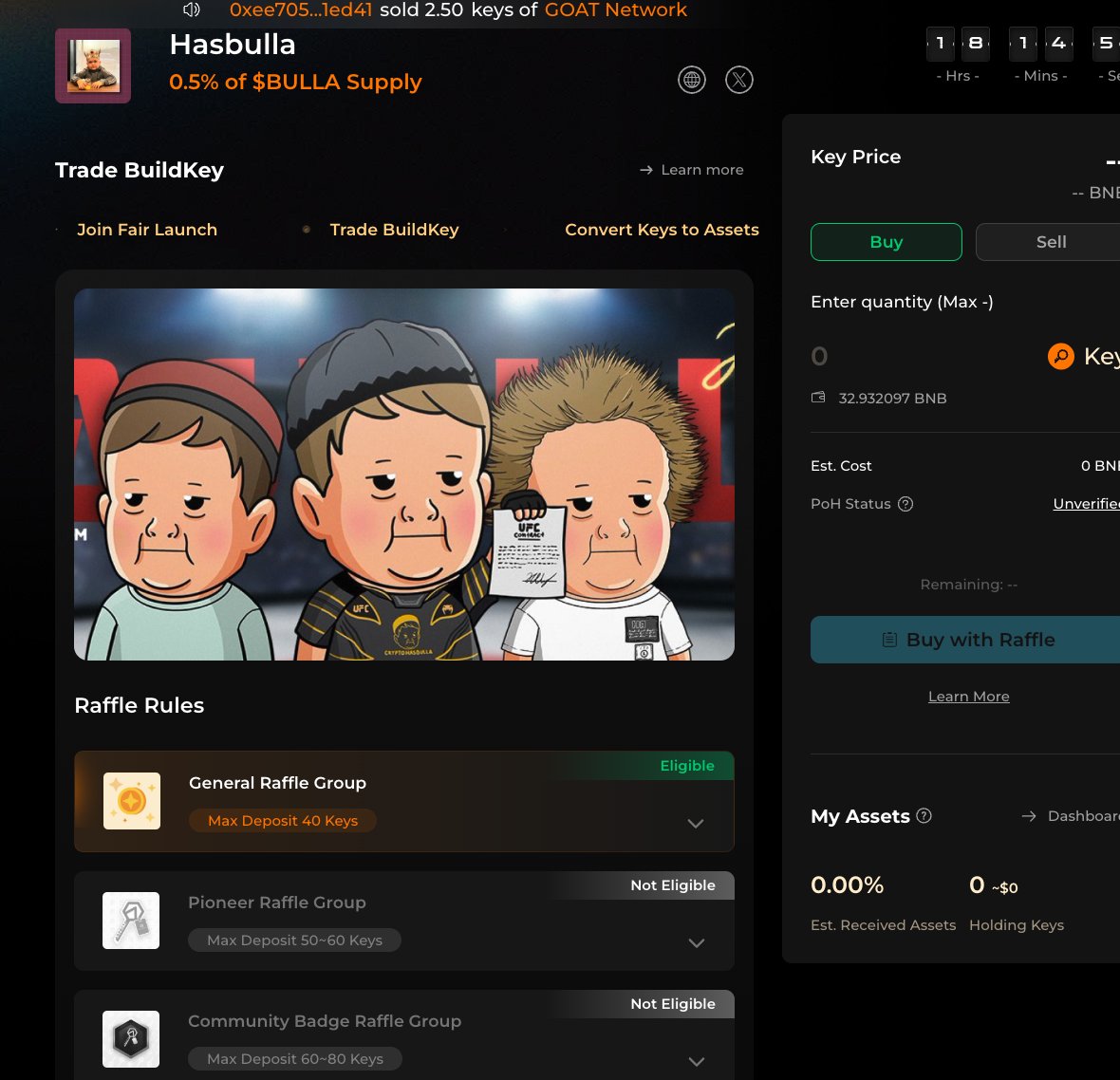Switch to Trade BuildKey step

click(394, 230)
